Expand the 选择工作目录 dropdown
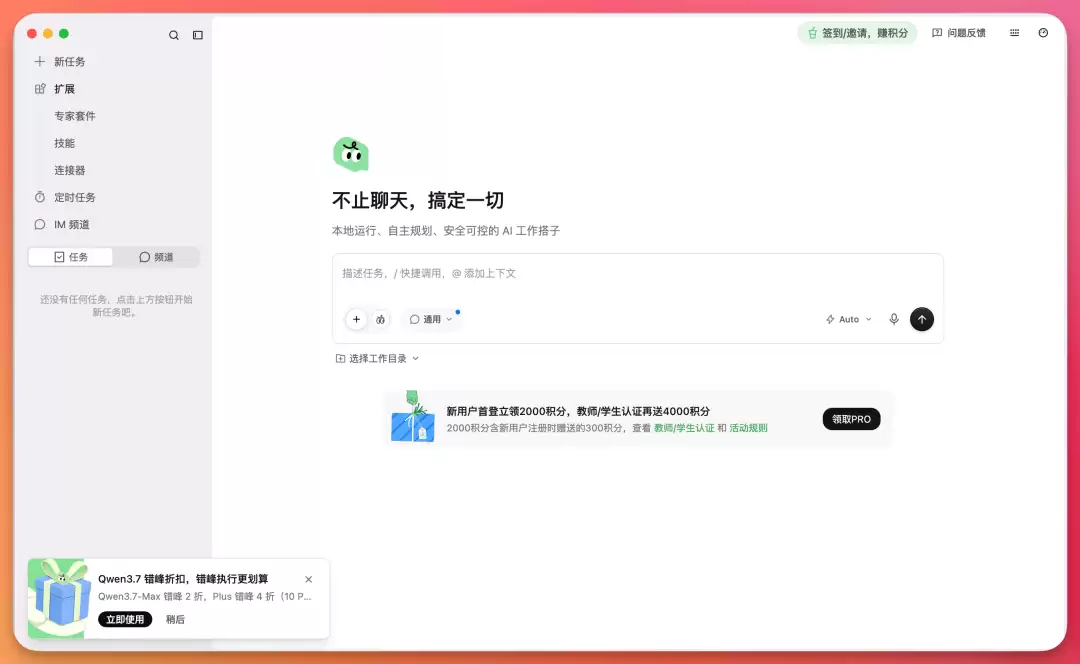 (x=377, y=358)
